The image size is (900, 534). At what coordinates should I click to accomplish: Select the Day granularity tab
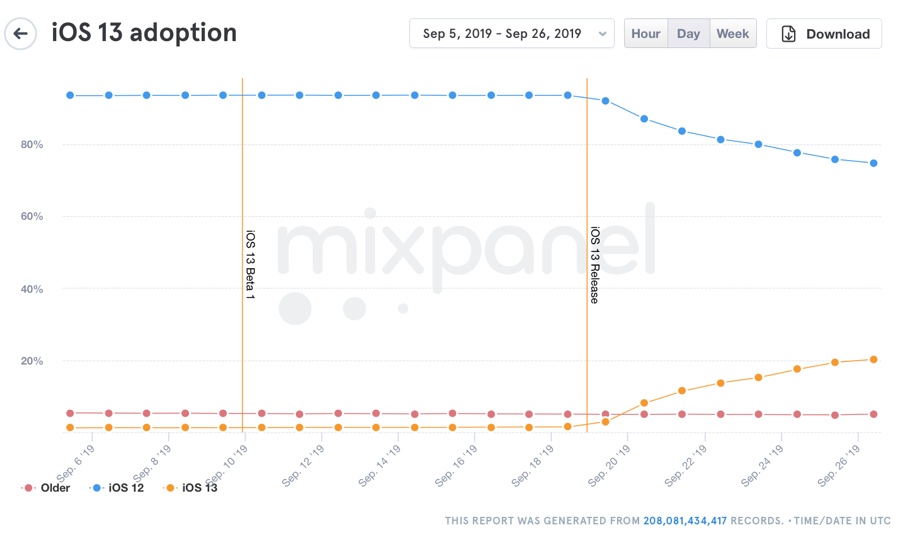(689, 34)
